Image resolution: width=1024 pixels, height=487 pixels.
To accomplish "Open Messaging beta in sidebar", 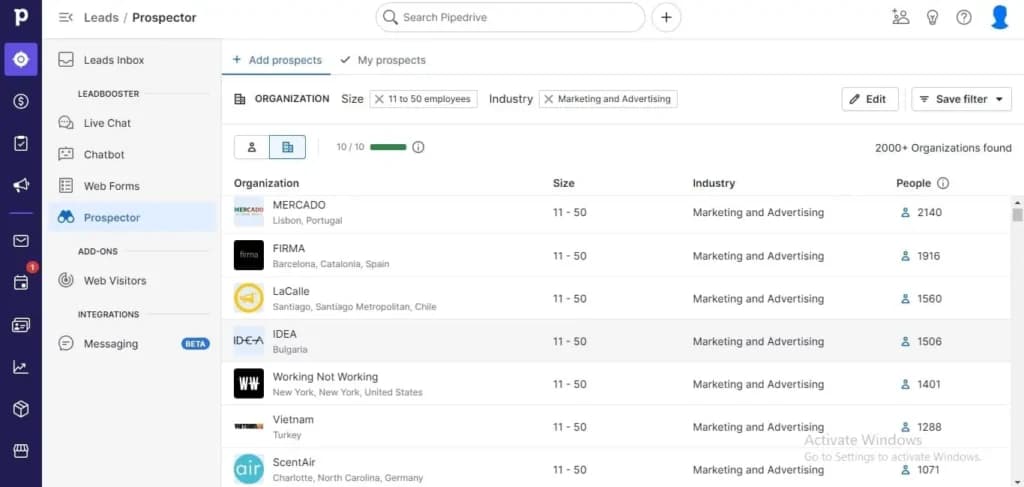I will click(132, 344).
